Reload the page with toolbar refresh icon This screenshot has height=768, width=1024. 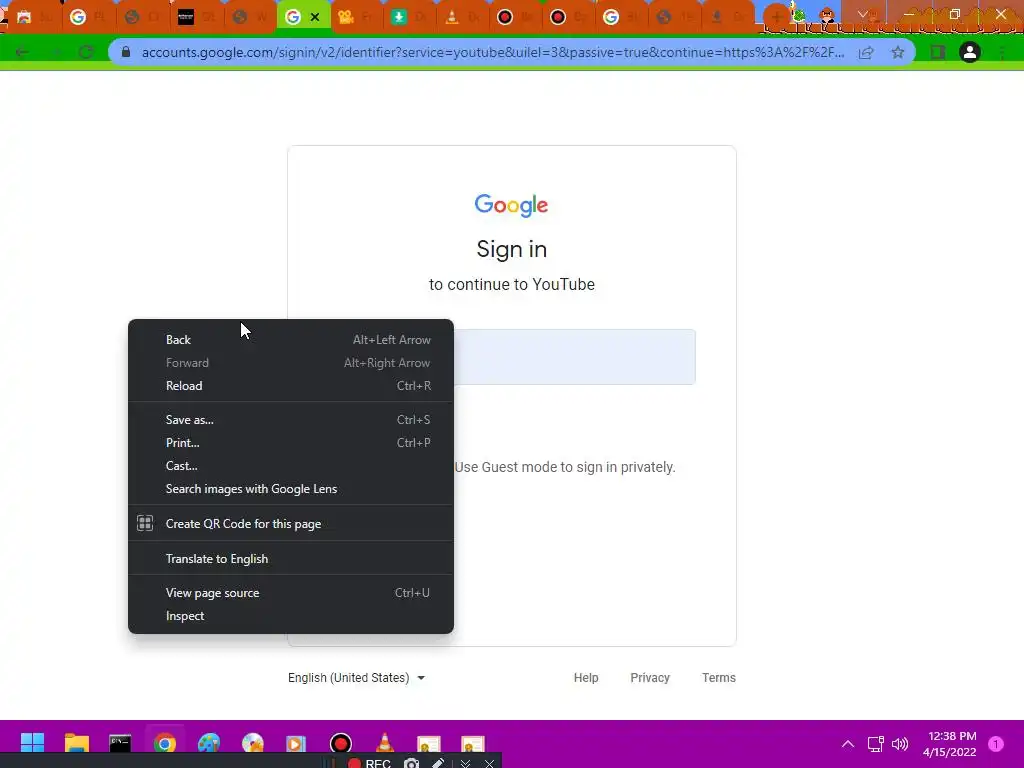coord(86,52)
